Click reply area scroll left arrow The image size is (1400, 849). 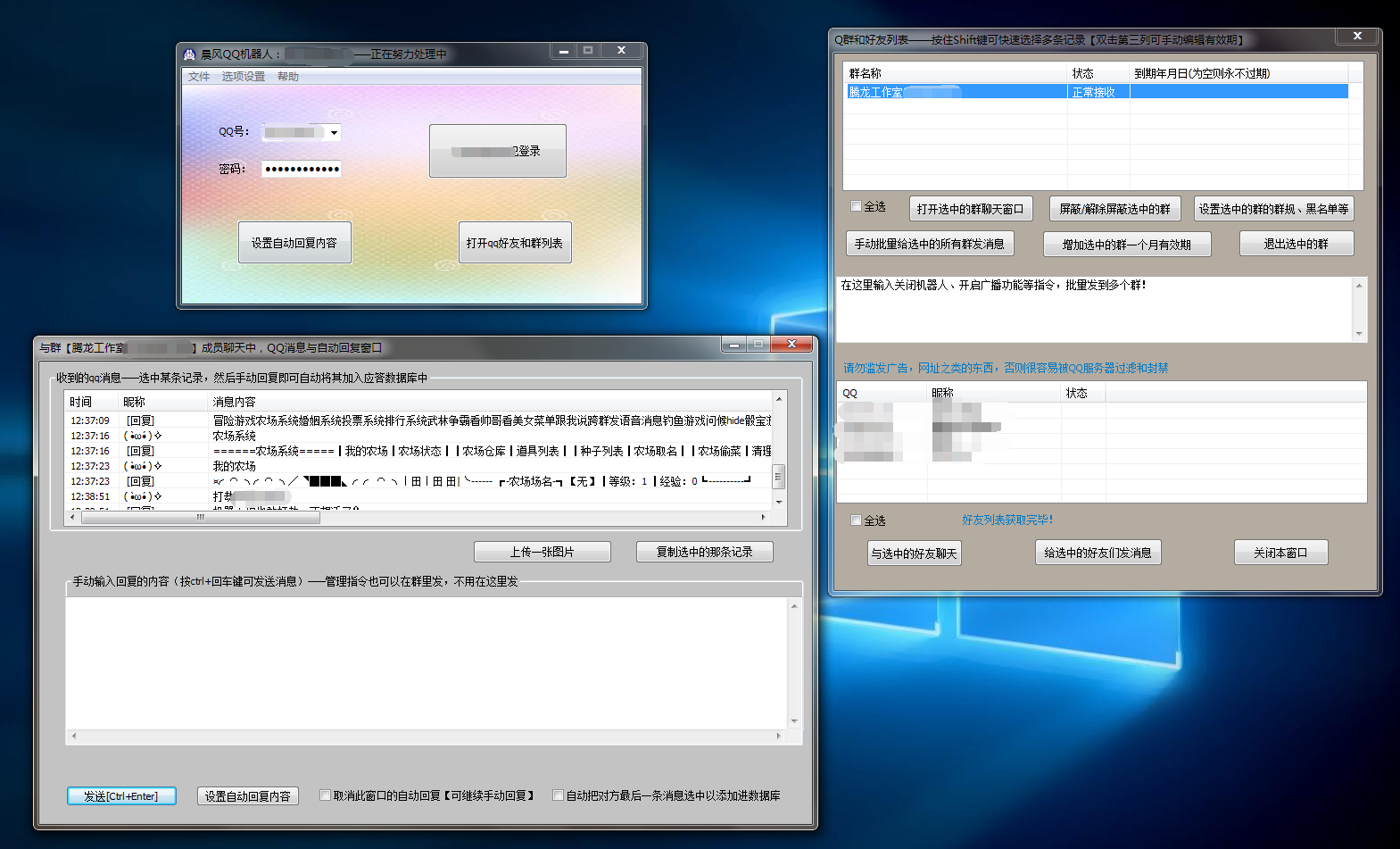[x=74, y=737]
